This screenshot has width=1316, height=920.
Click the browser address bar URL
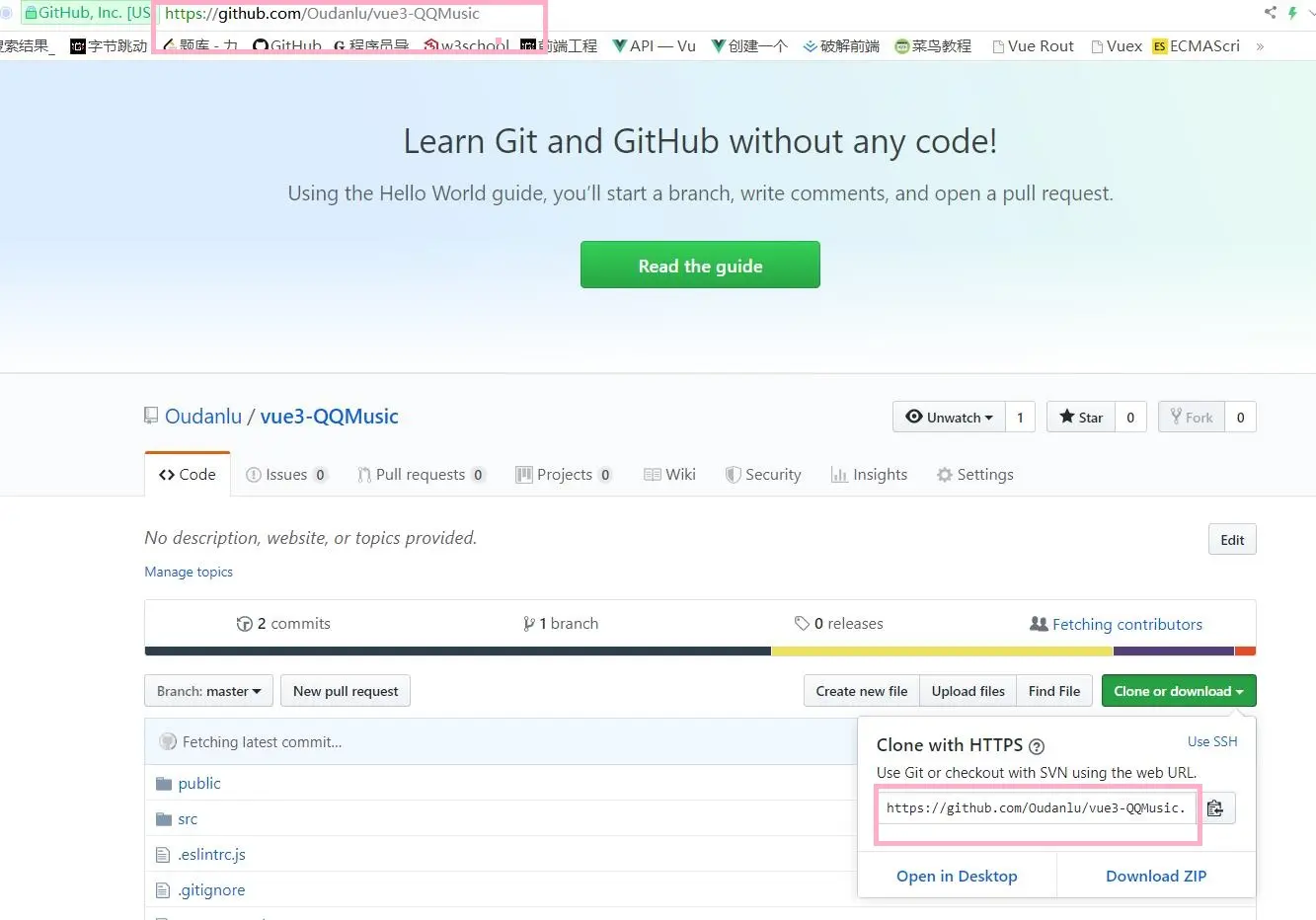pyautogui.click(x=323, y=14)
